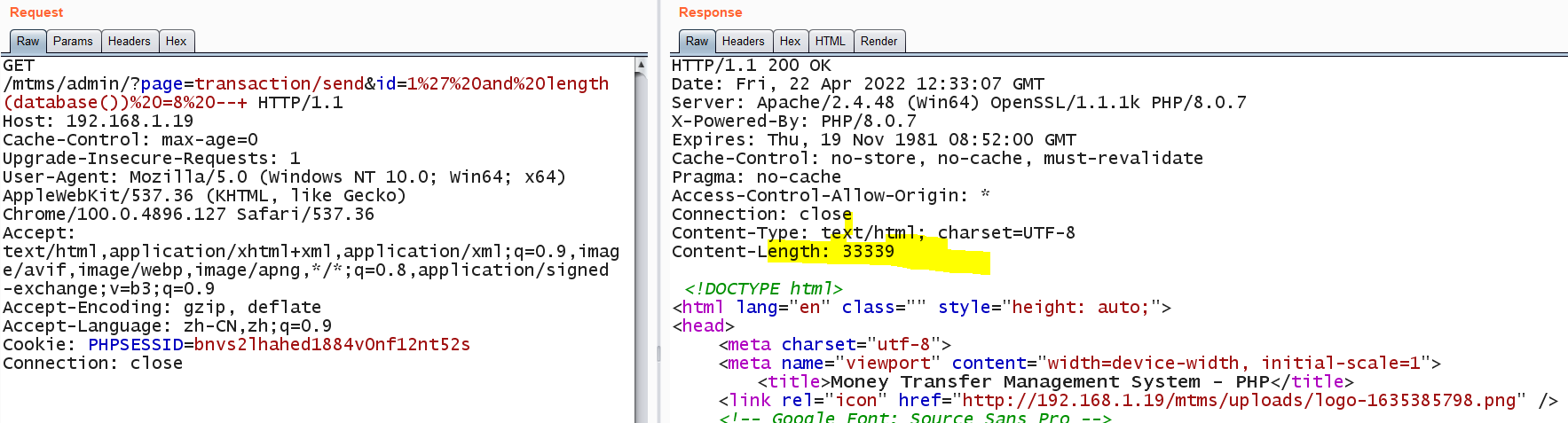Screen dimensions: 1568x423
Task: Click the X-Powered-By: PHP/8.0.7 line
Action: 794,121
